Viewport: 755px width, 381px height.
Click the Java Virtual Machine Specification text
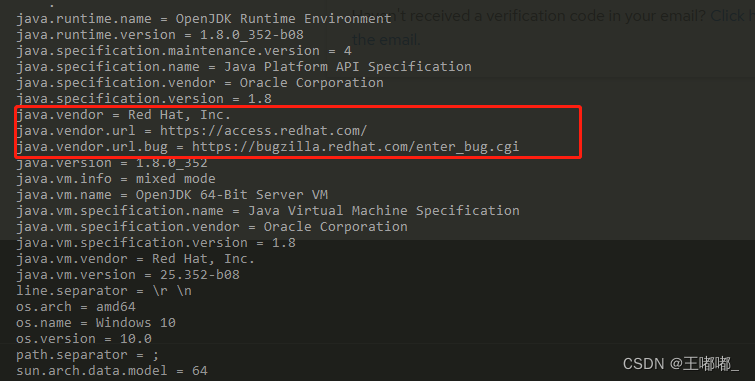point(384,210)
